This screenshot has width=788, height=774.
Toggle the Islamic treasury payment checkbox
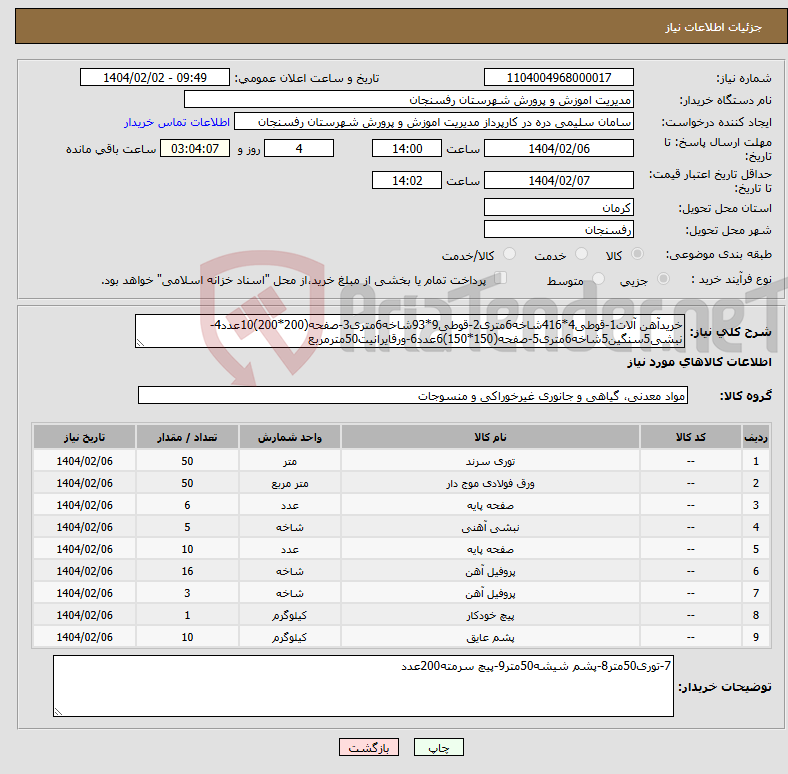click(x=501, y=278)
